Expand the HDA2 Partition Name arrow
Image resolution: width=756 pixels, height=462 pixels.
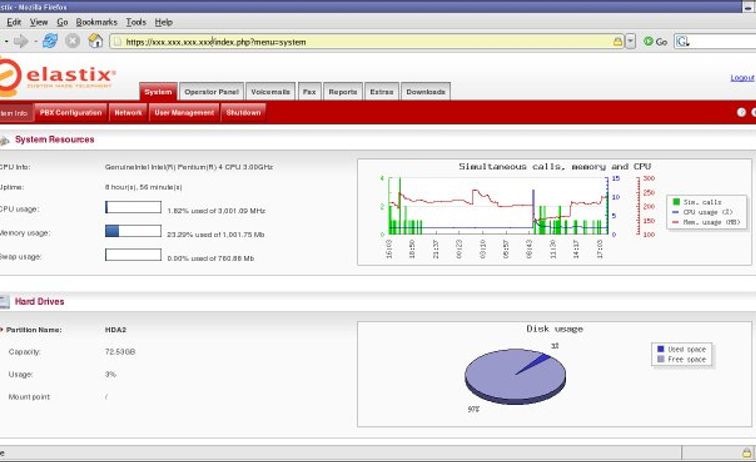click(2, 329)
